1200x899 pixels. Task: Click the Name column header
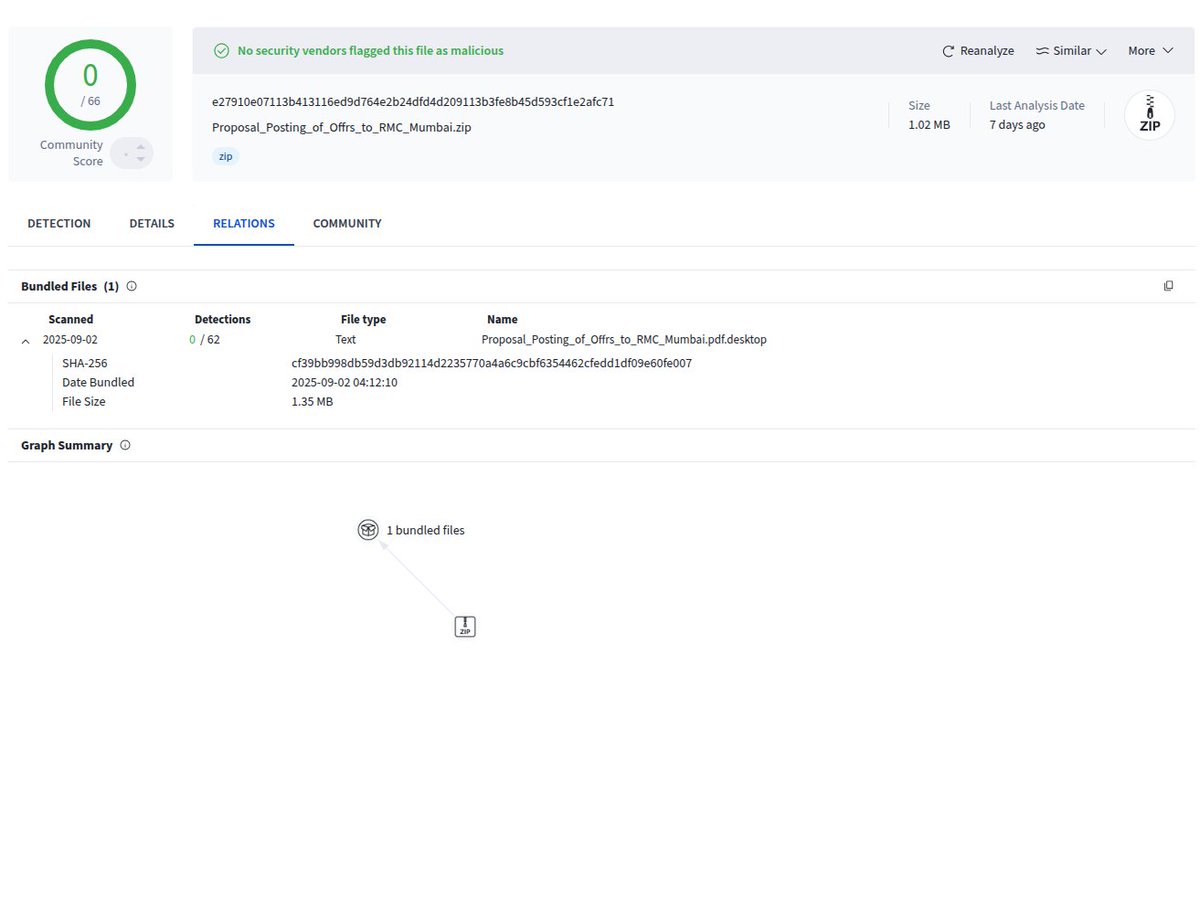(x=502, y=320)
